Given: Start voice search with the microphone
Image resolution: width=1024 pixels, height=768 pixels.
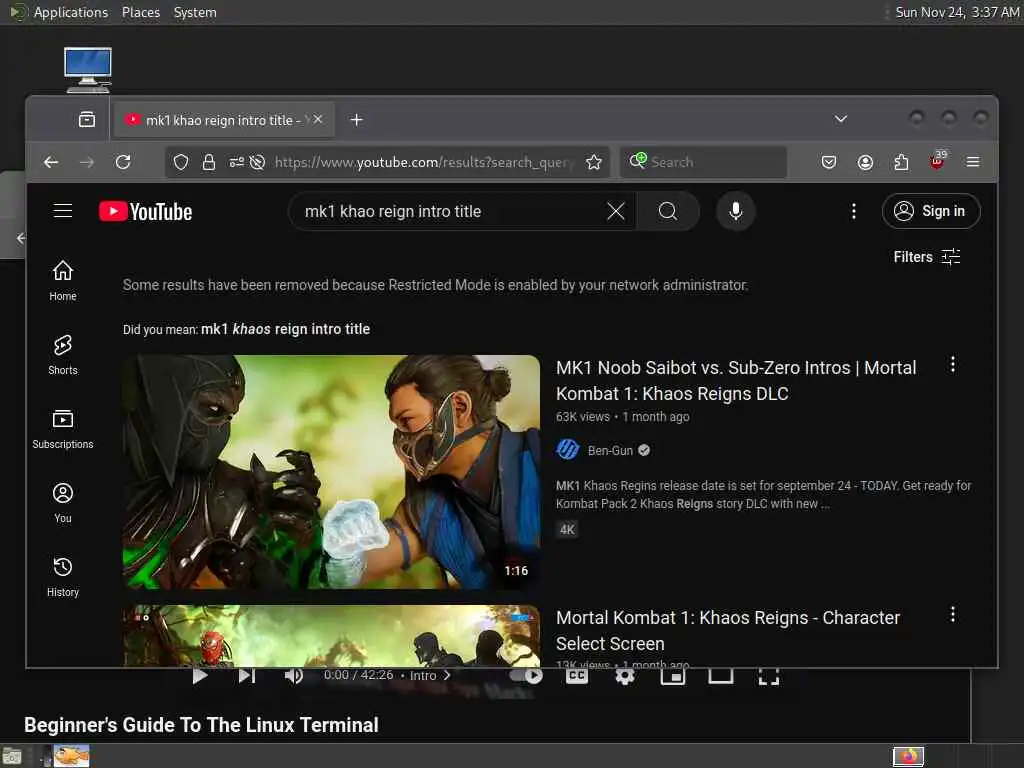Looking at the screenshot, I should [x=735, y=211].
